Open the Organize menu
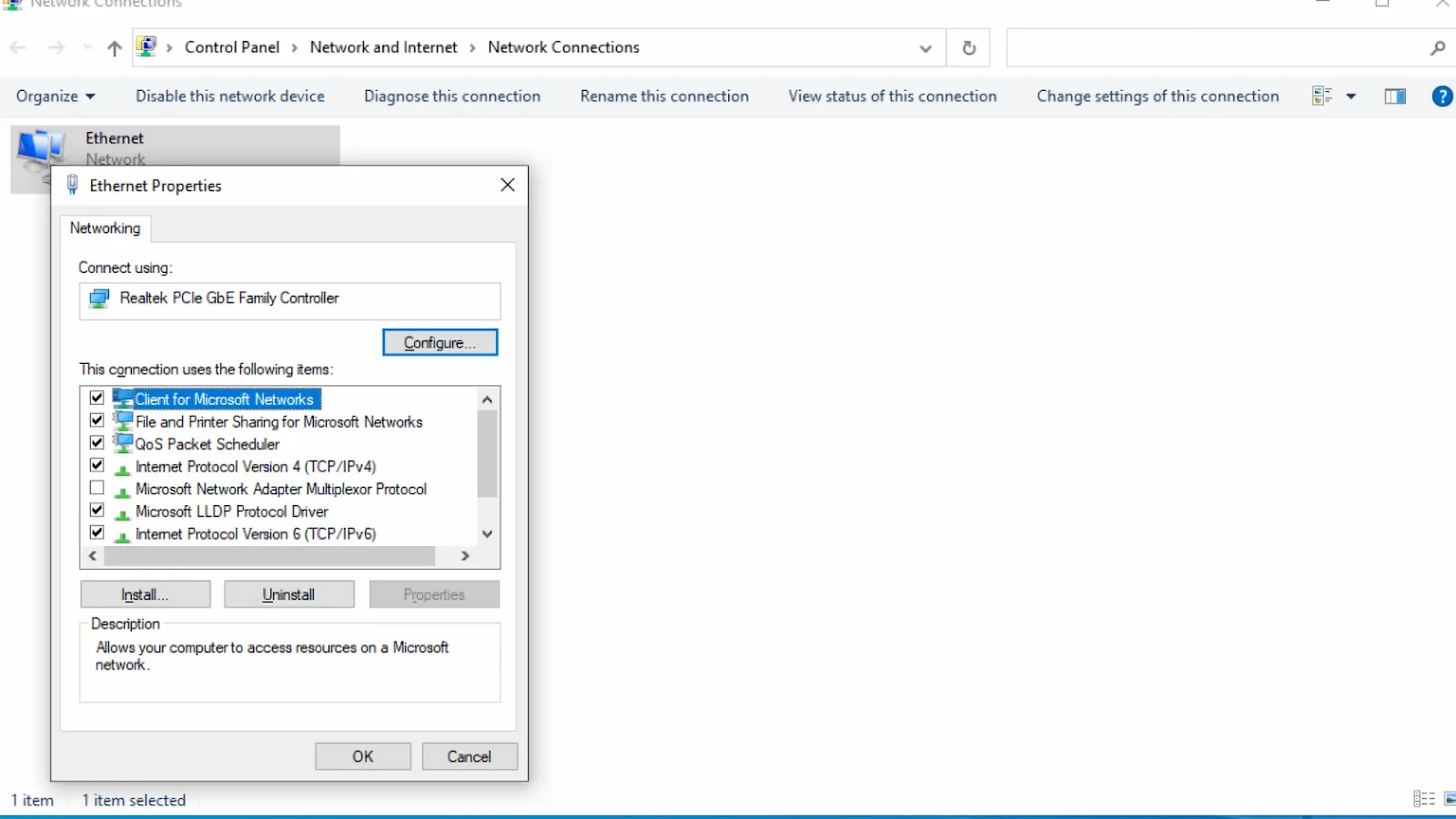Screen dimensions: 1456x819 point(56,96)
